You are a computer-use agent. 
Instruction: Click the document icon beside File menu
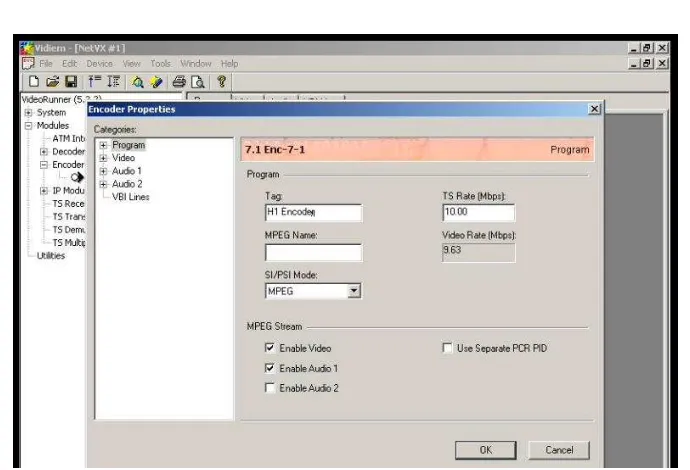coord(28,63)
